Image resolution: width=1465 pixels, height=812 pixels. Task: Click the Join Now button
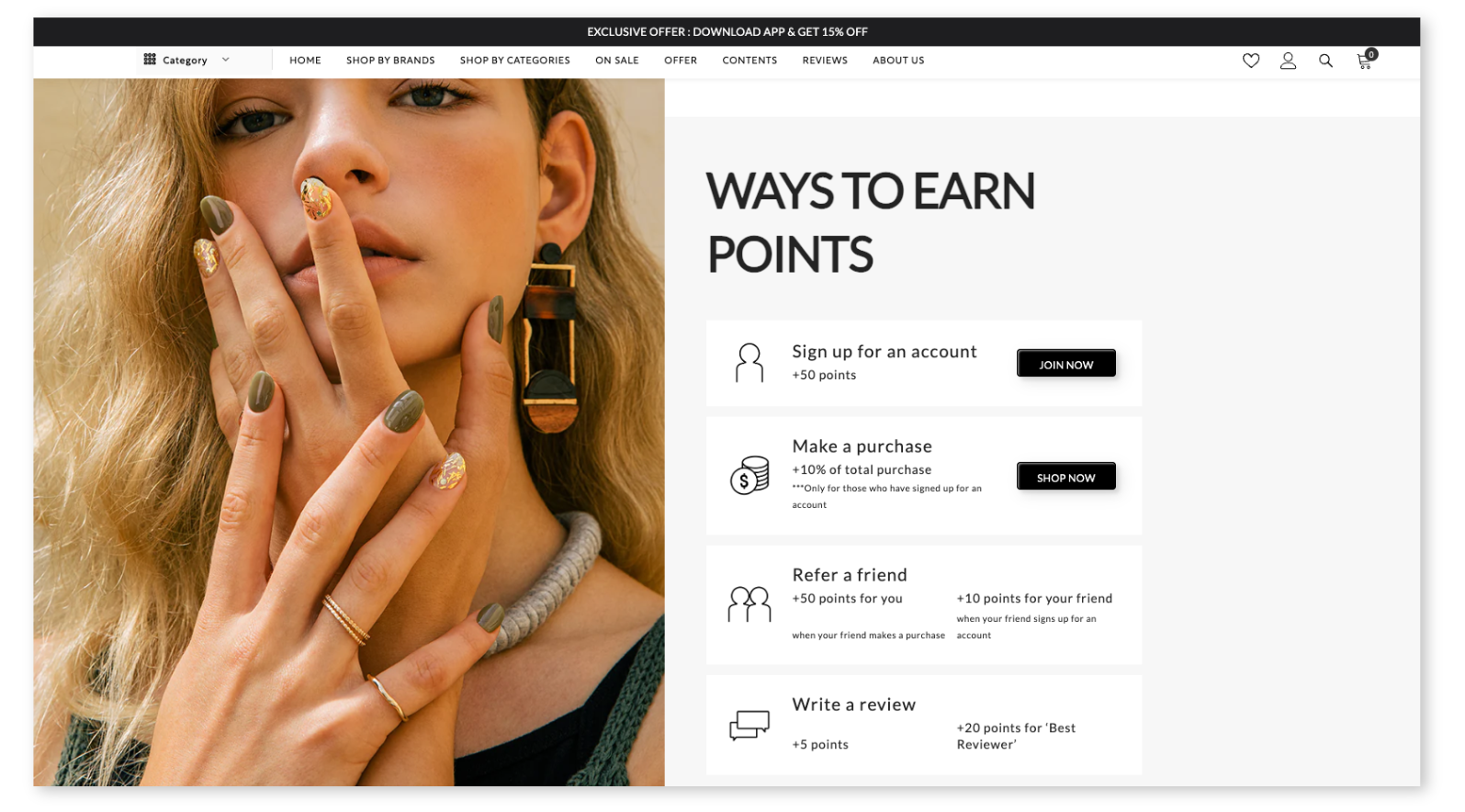1065,364
